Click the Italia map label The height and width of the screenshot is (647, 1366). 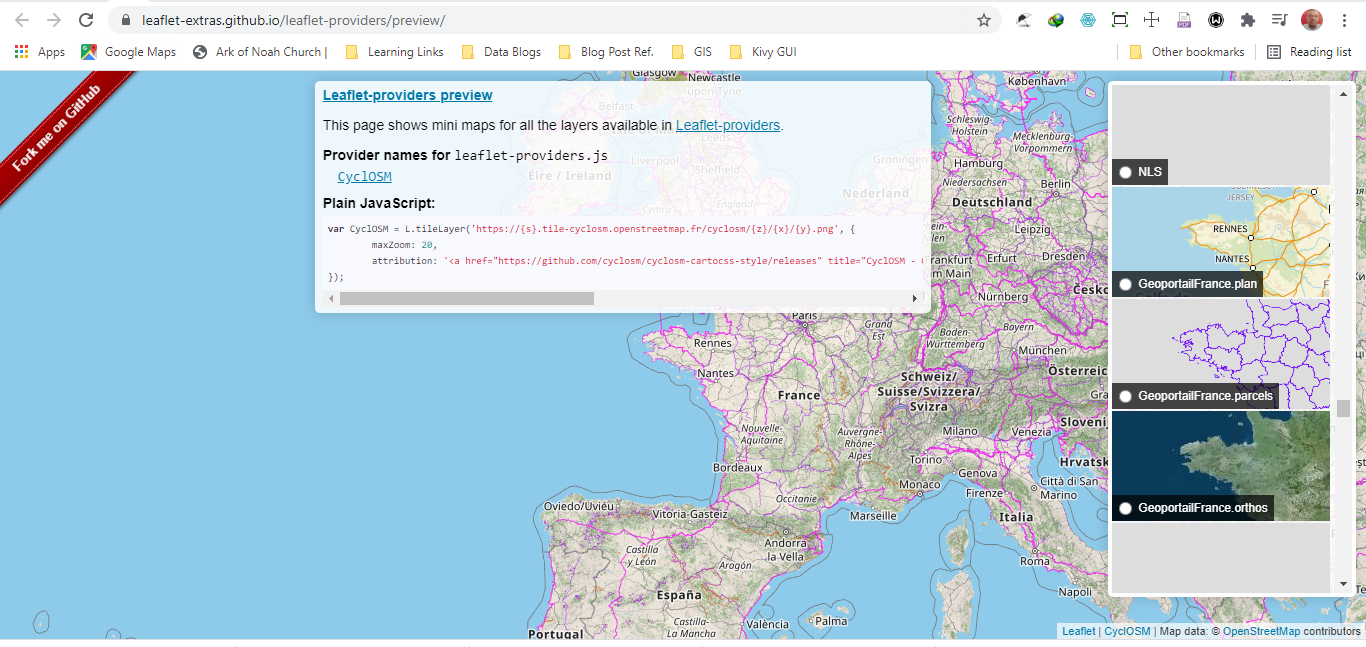point(1016,517)
